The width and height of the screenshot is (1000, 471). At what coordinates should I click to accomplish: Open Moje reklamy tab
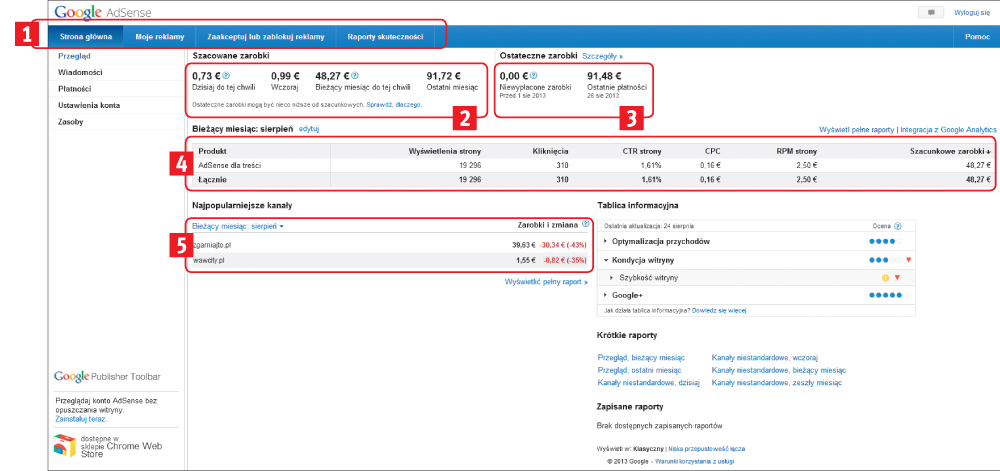tap(160, 37)
